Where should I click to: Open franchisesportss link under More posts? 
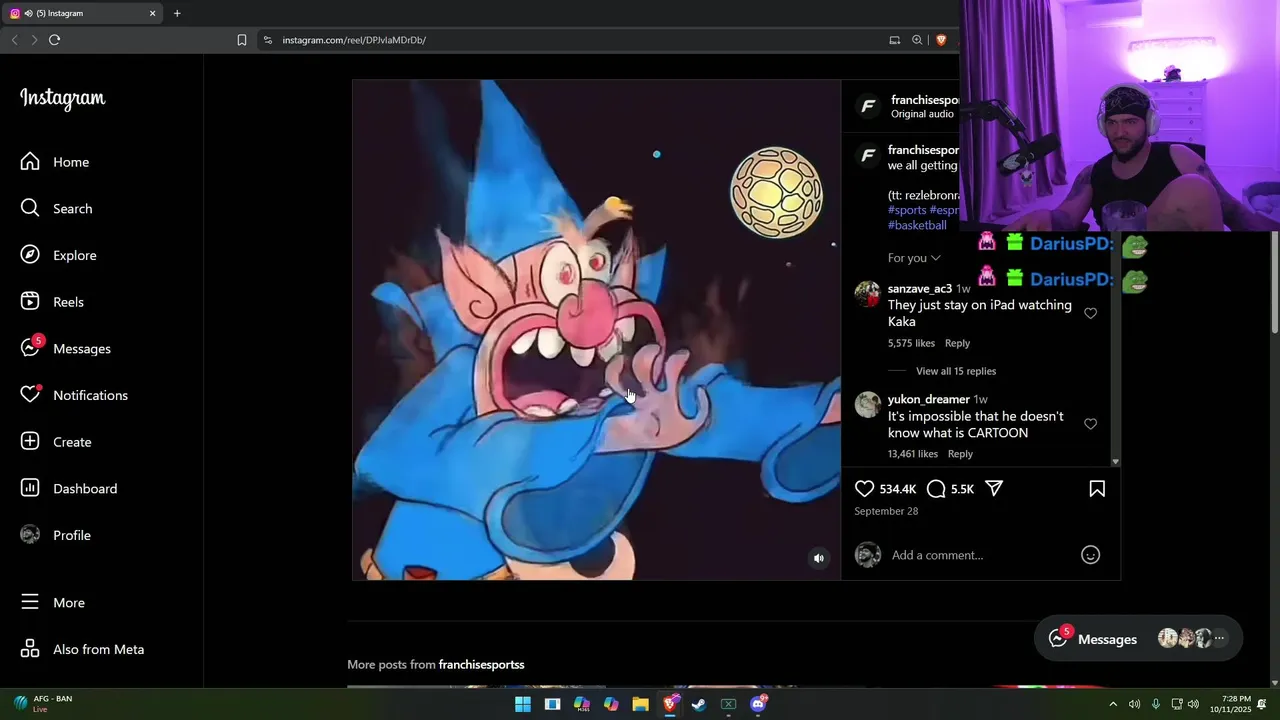pyautogui.click(x=481, y=665)
